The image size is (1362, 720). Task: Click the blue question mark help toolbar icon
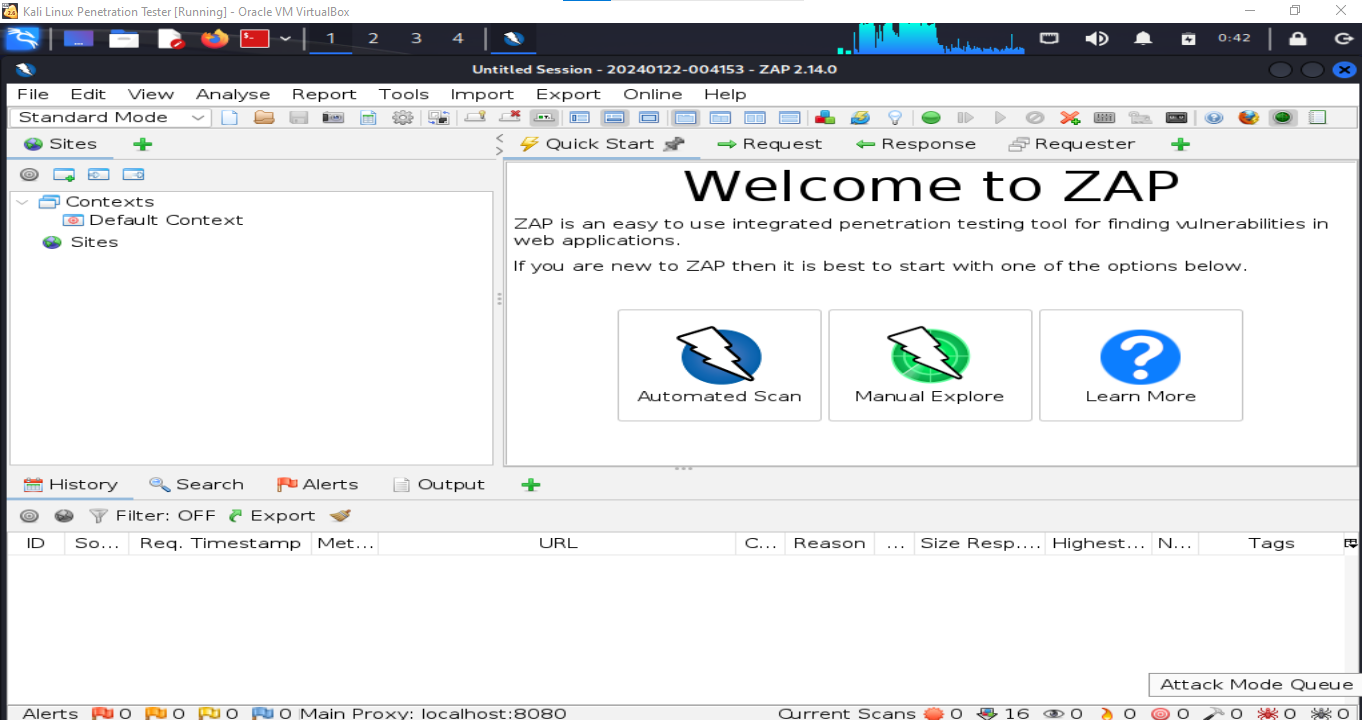[1214, 118]
